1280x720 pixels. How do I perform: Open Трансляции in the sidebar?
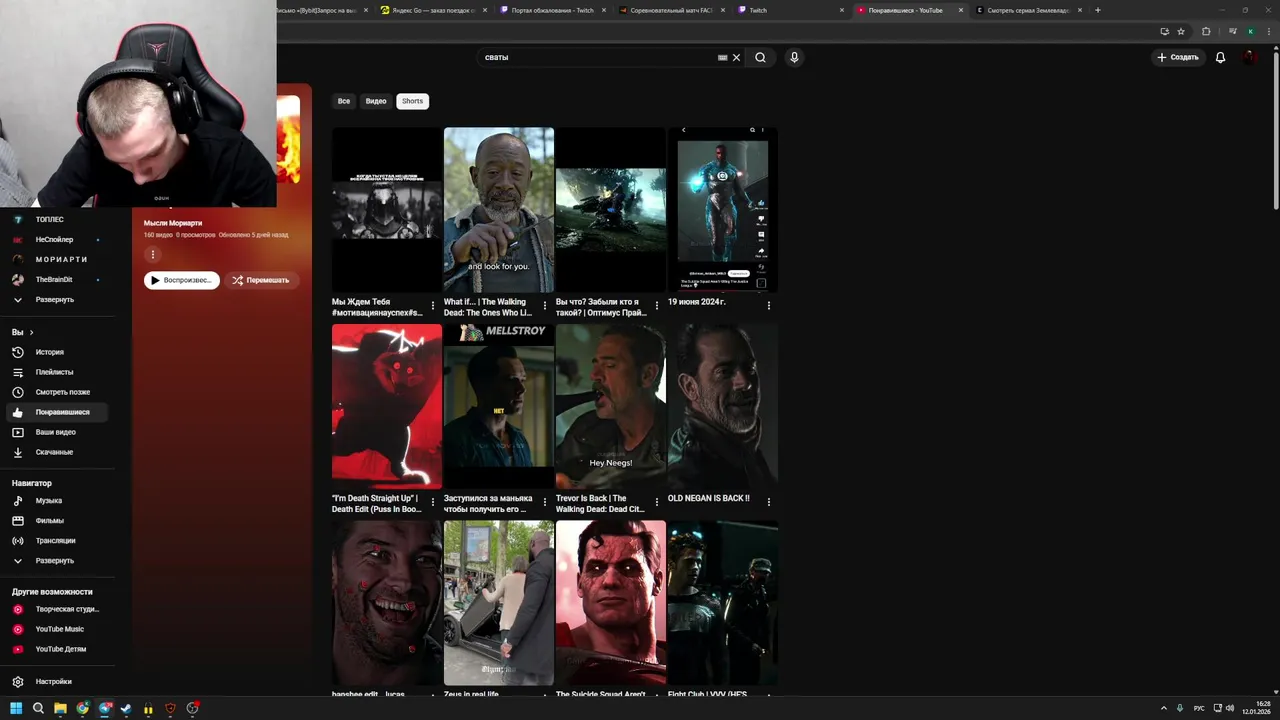56,540
